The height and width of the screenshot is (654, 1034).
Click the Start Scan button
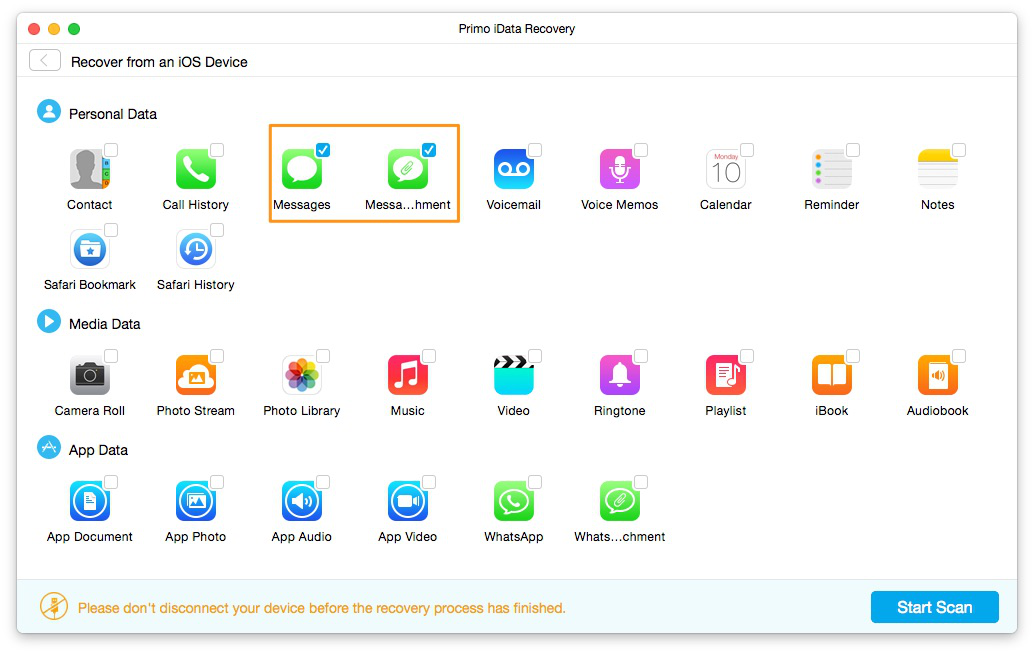tap(934, 607)
